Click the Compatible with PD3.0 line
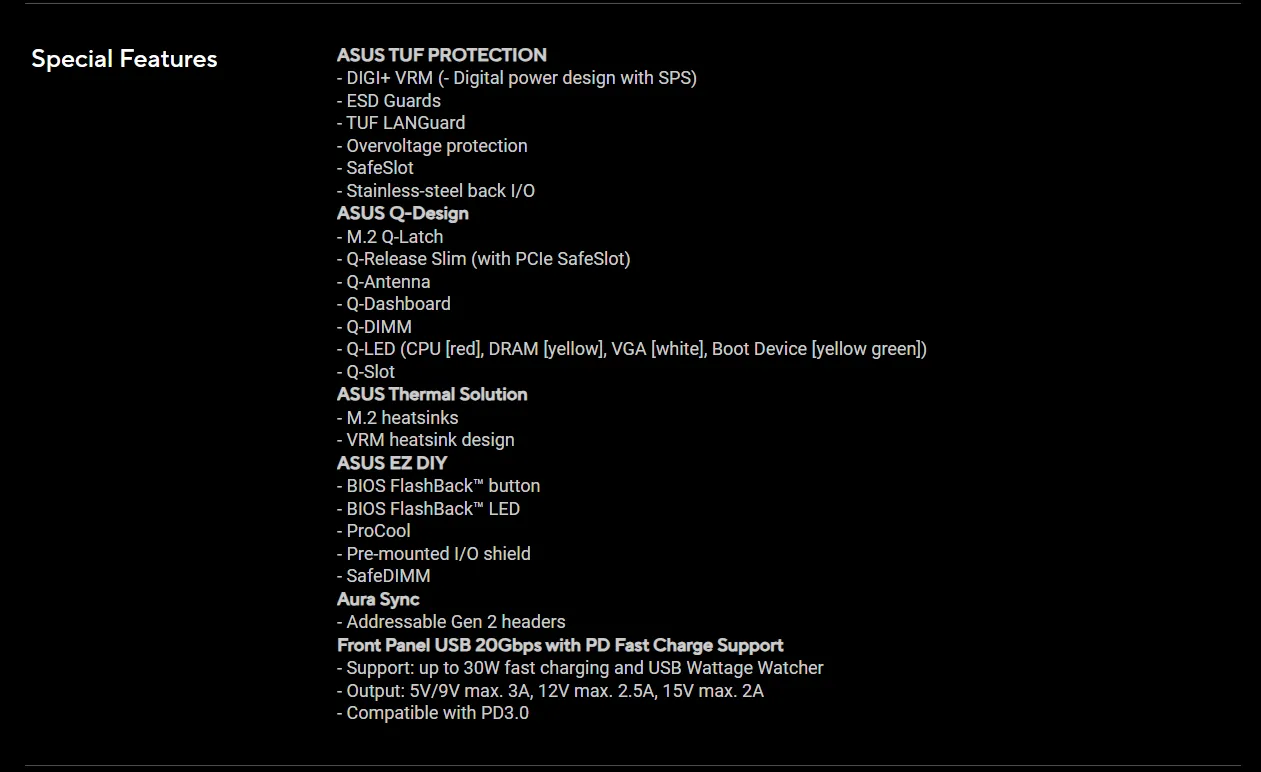Image resolution: width=1261 pixels, height=772 pixels. coord(433,713)
